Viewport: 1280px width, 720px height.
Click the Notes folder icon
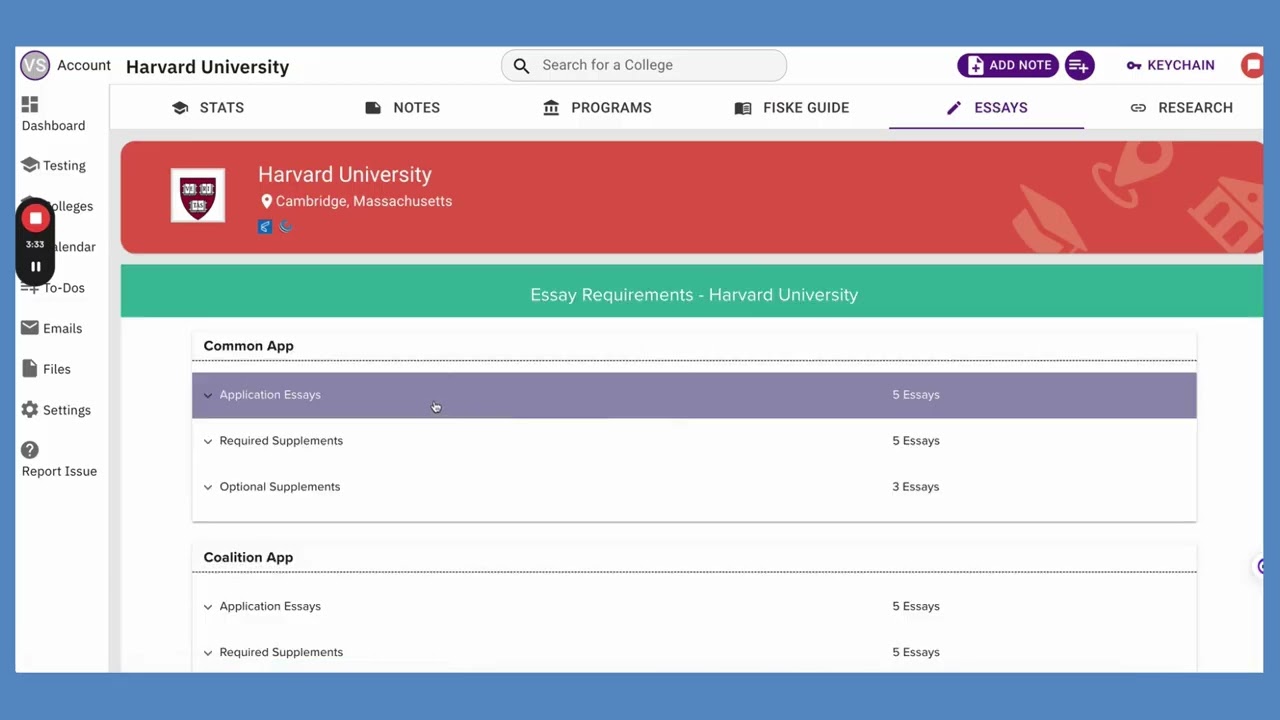373,108
